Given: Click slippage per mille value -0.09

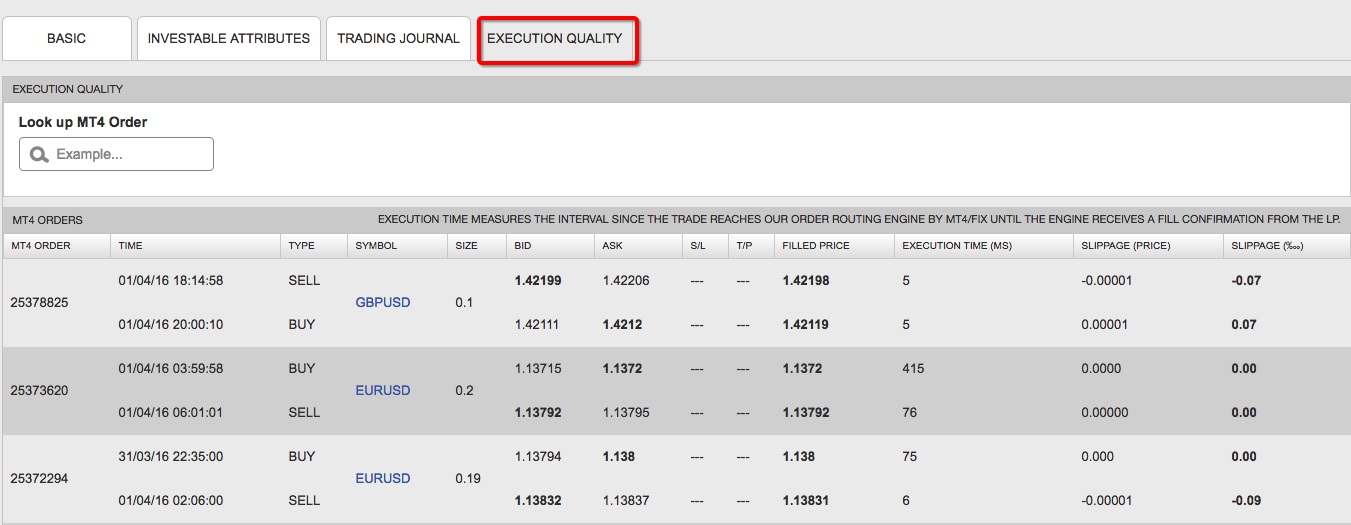Looking at the screenshot, I should coord(1246,500).
